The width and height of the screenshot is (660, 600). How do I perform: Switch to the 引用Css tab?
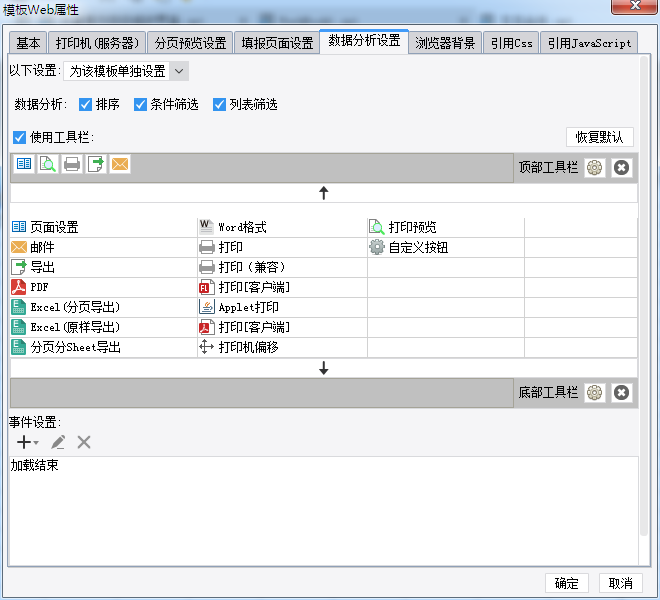pyautogui.click(x=511, y=43)
